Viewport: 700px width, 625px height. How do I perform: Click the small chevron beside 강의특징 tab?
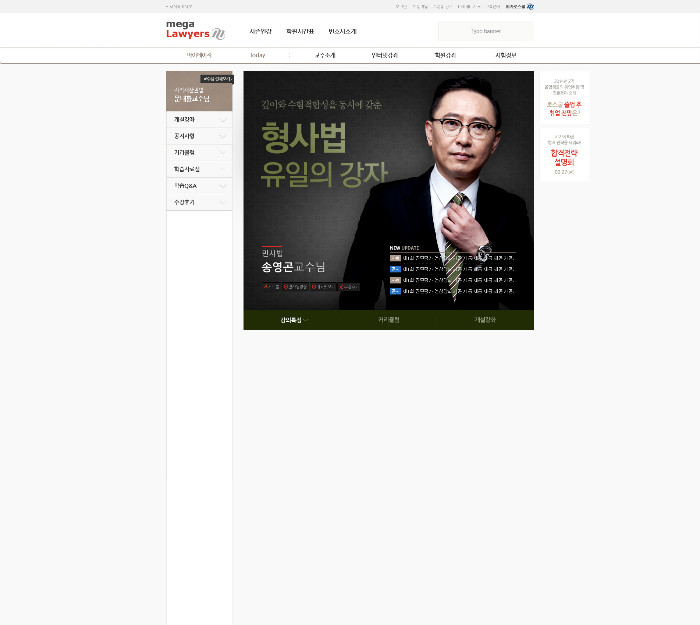pos(306,320)
